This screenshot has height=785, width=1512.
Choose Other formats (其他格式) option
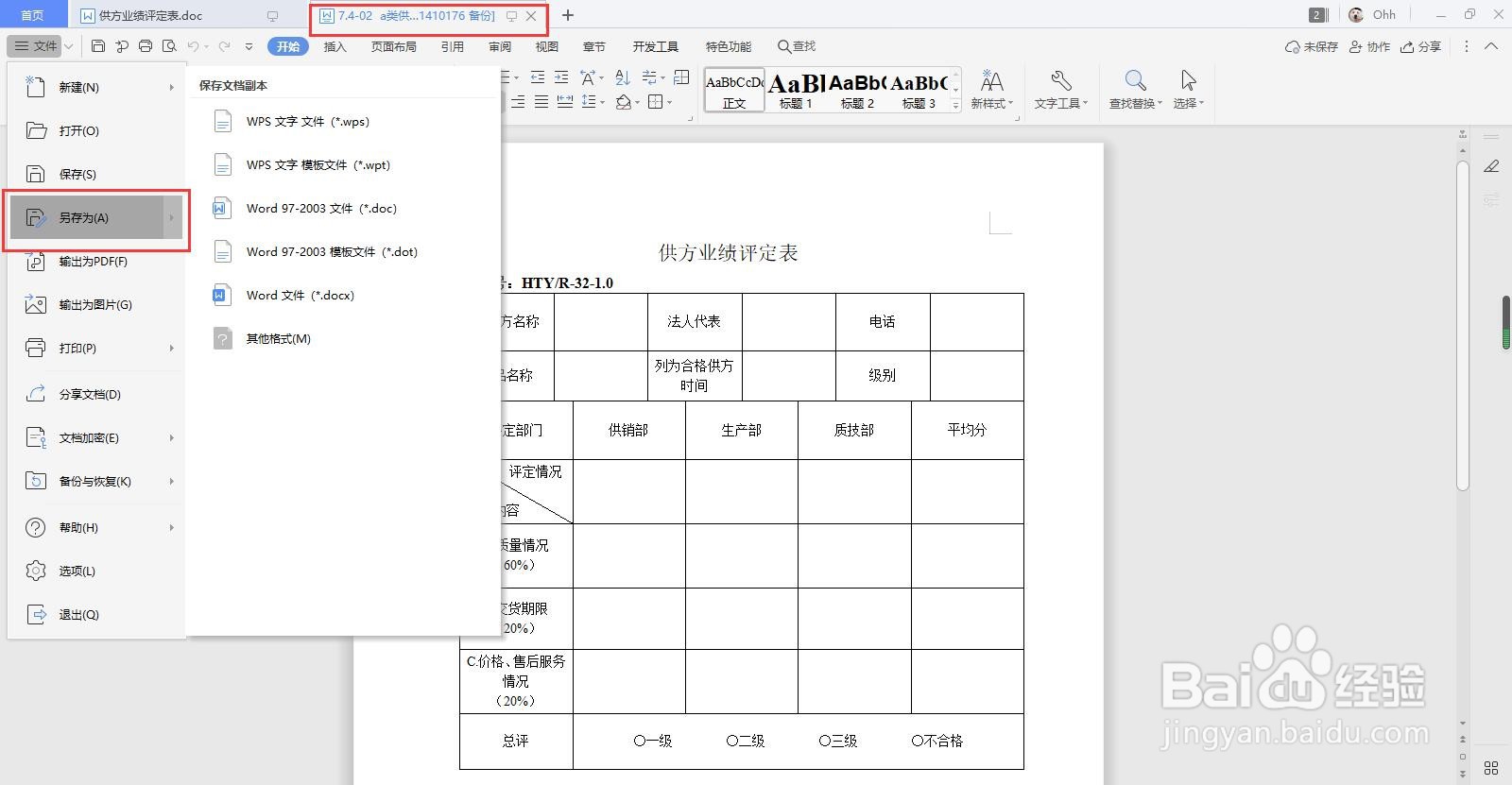[x=343, y=339]
